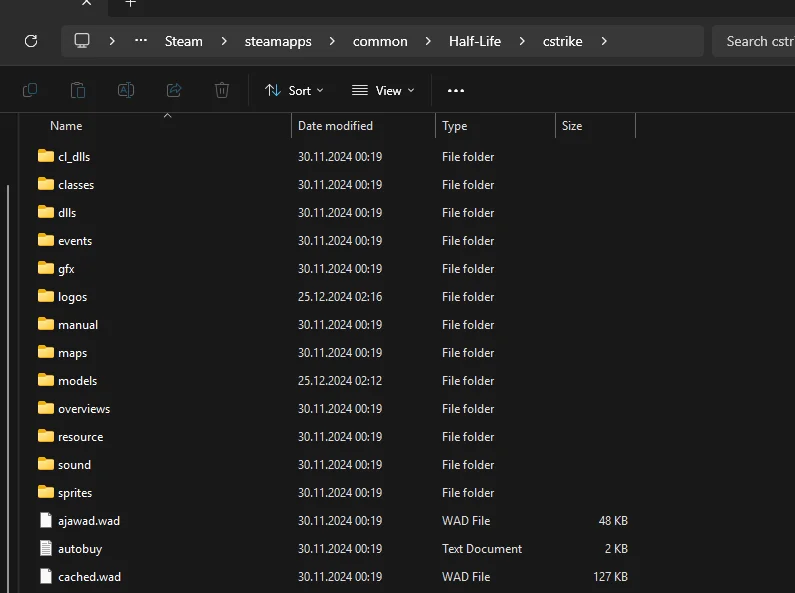This screenshot has height=593, width=795.
Task: Select the manual folder icon
Action: tap(46, 323)
